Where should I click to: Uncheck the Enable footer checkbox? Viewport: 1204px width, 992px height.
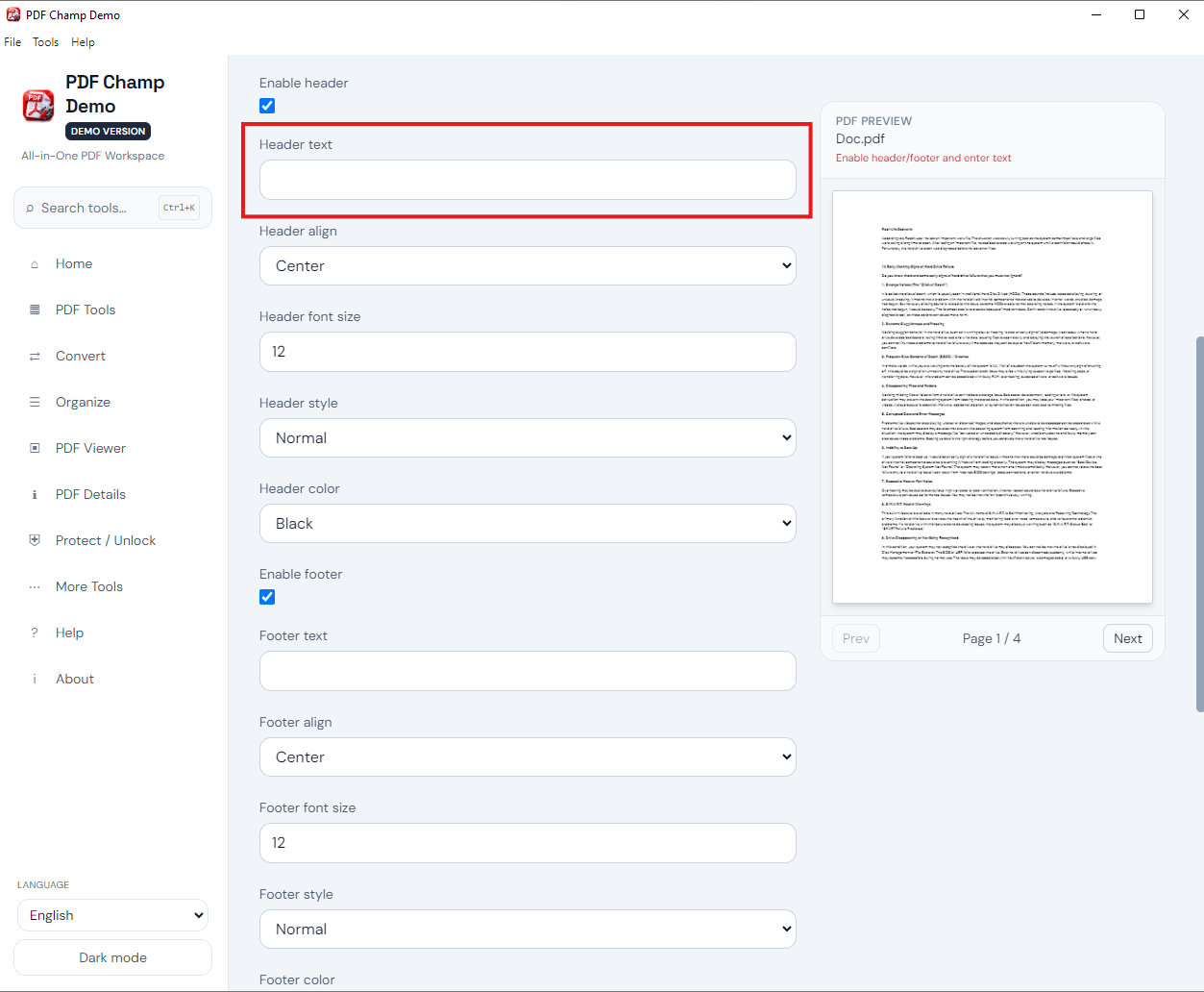[267, 597]
